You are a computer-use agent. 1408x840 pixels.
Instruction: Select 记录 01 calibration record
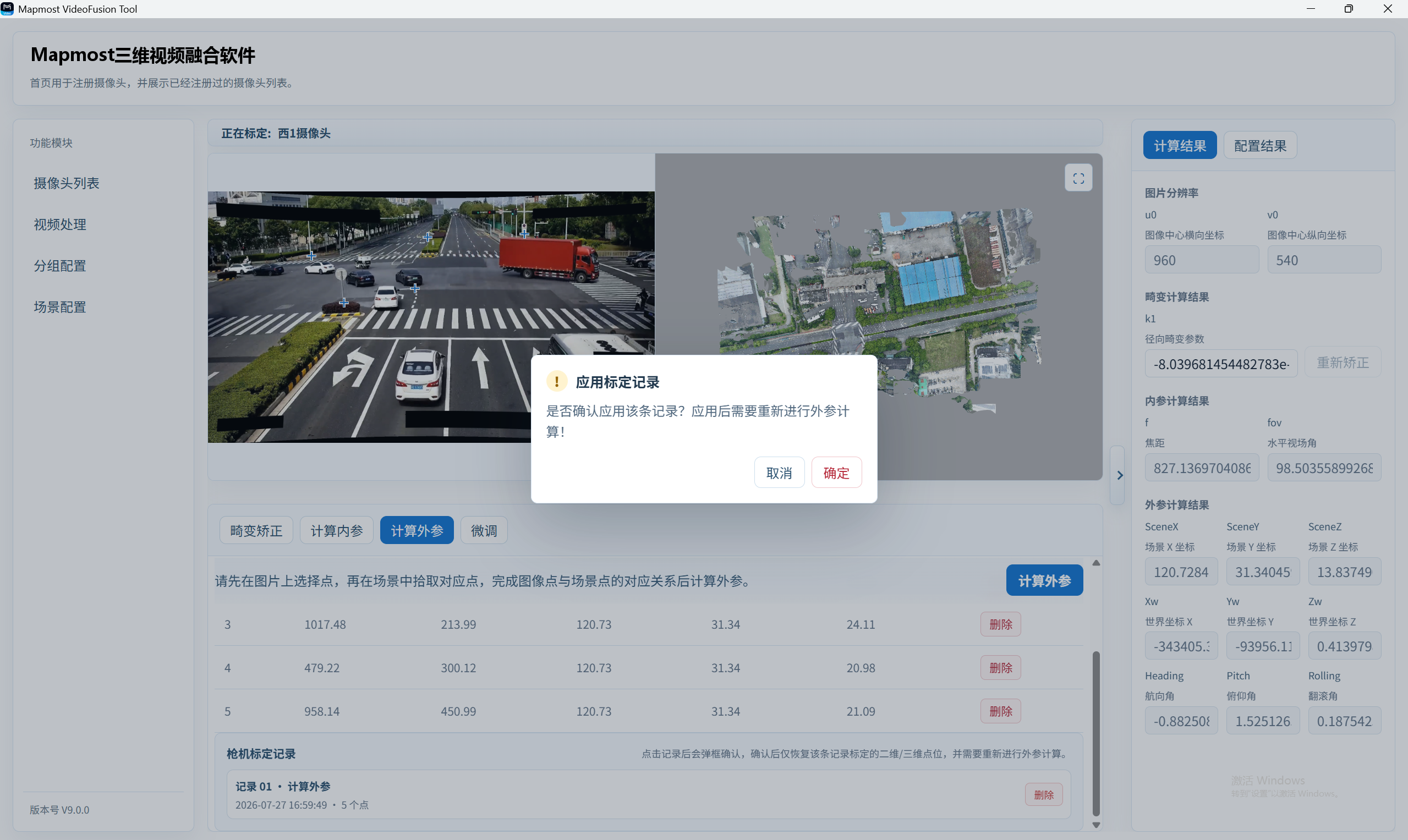tap(648, 794)
